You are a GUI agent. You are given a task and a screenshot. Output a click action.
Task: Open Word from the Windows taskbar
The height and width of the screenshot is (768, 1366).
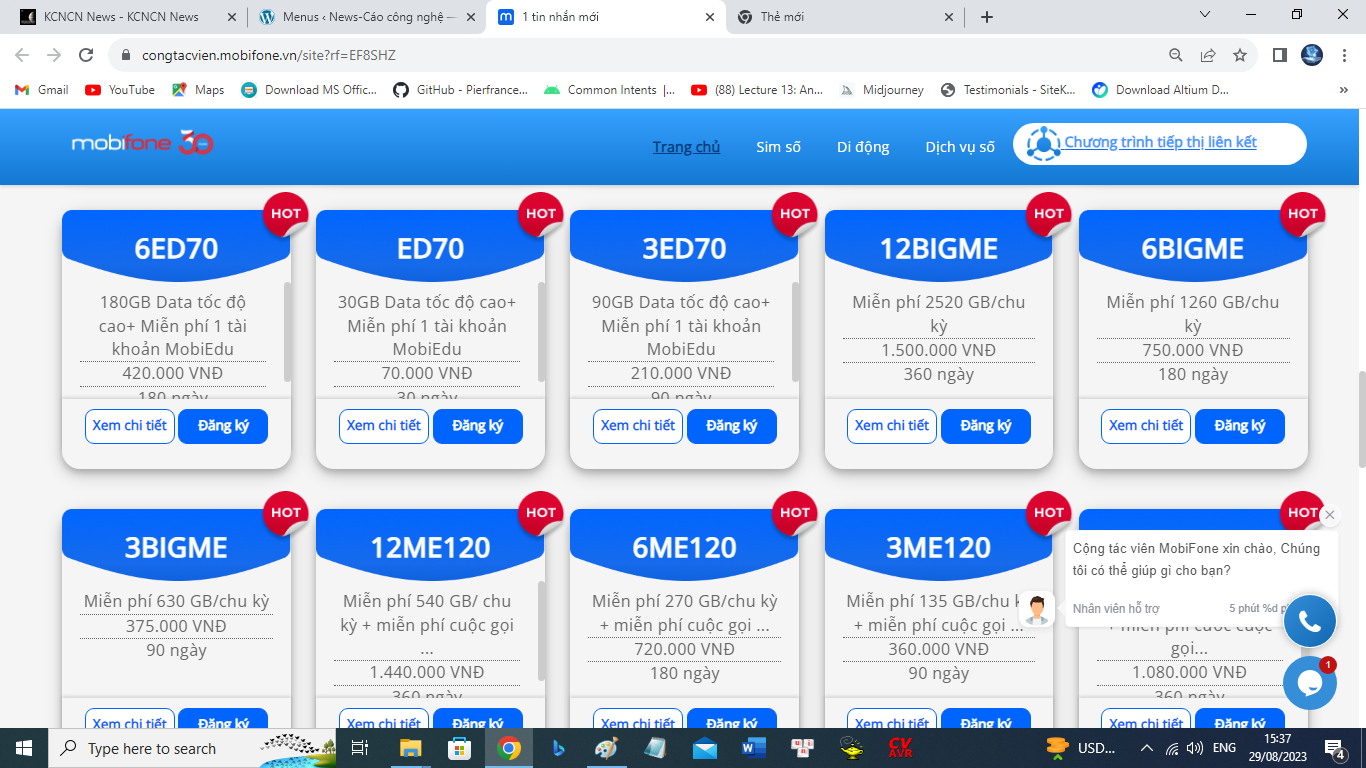click(x=753, y=748)
